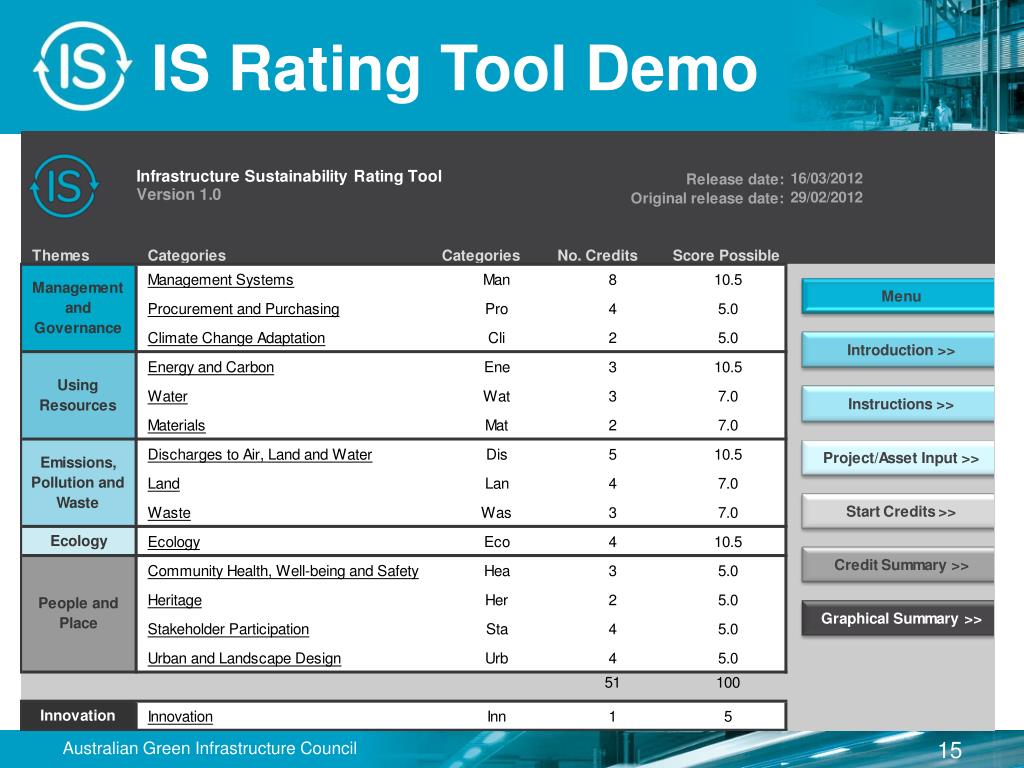
Task: Open Community Health, Well-being and Safety link
Action: click(x=283, y=571)
